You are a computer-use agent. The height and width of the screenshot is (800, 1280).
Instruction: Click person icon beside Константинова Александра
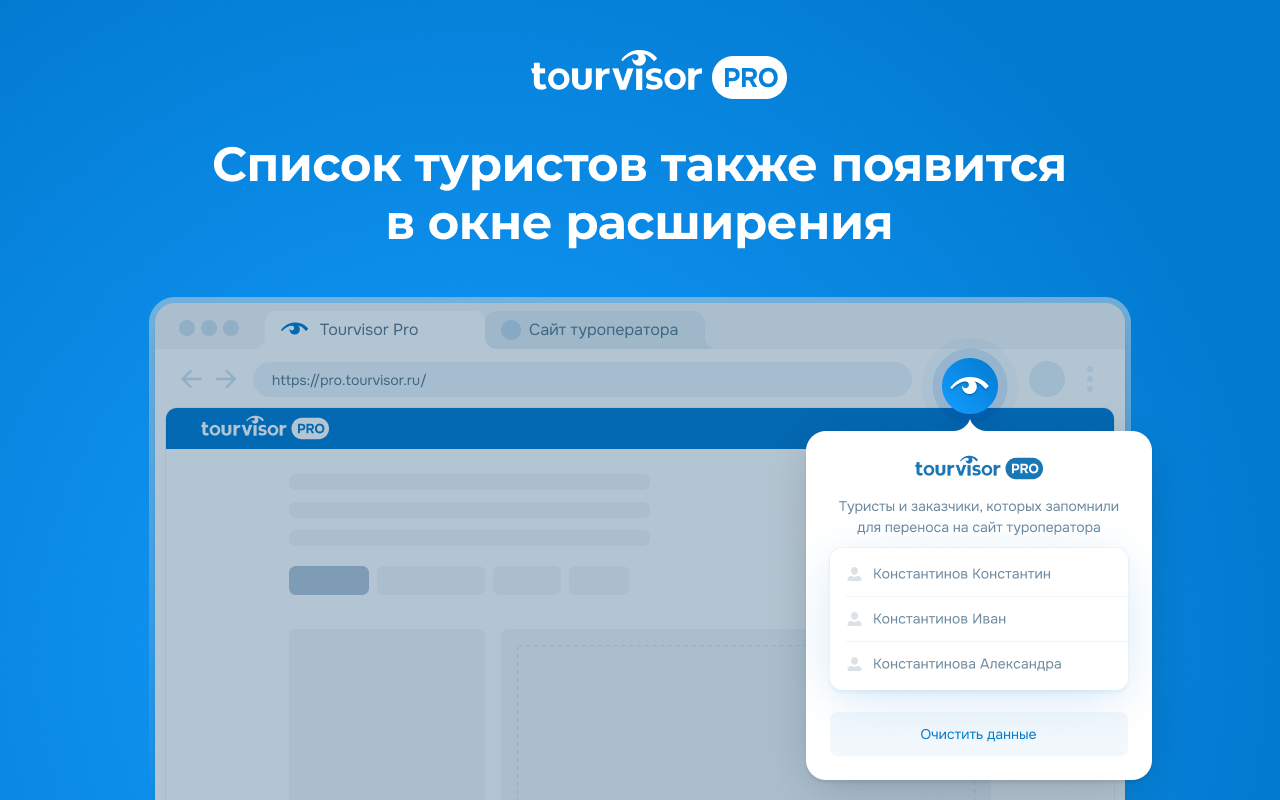pyautogui.click(x=854, y=664)
